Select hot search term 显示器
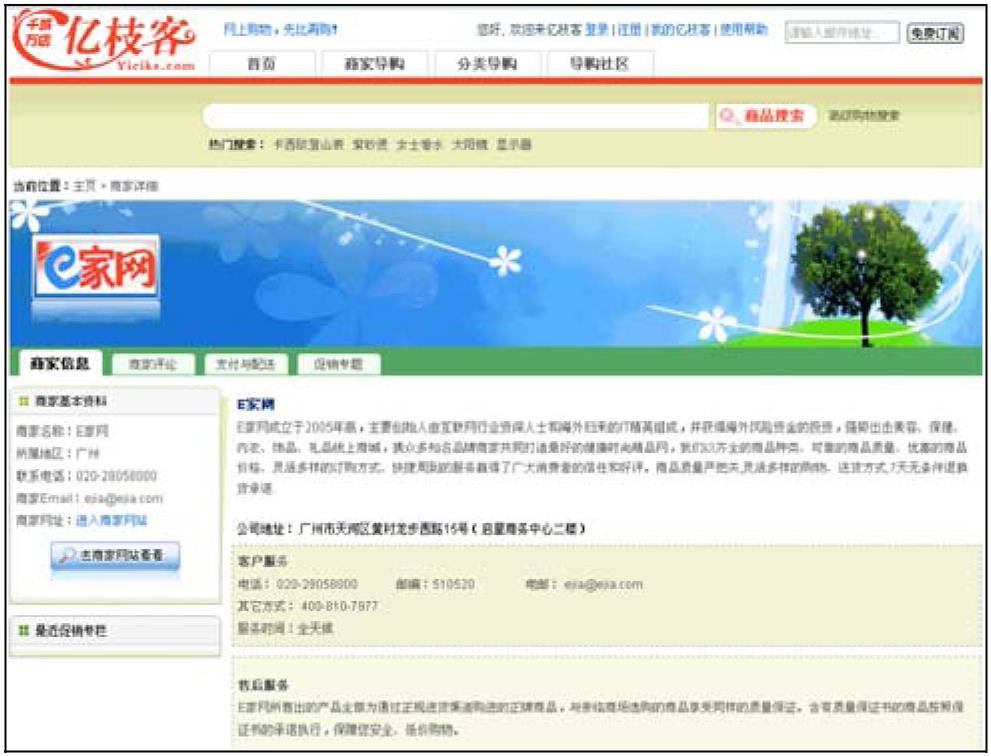Screen dimensions: 991x756 pos(513,145)
